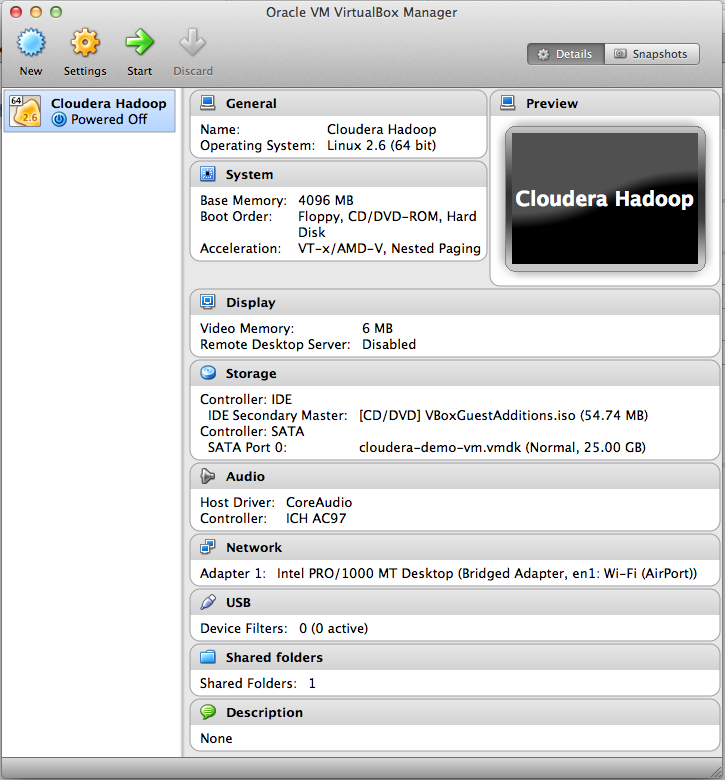Click the Preview section monitor icon
Viewport: 725px width, 780px height.
point(508,103)
